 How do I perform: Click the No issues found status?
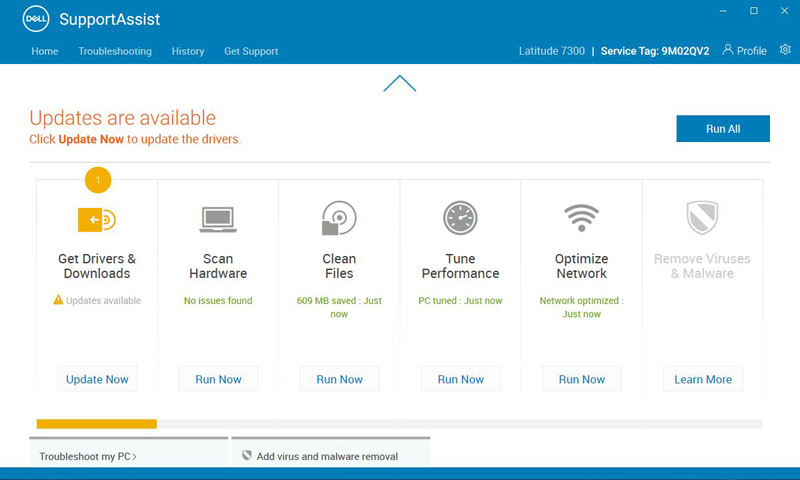(x=218, y=300)
